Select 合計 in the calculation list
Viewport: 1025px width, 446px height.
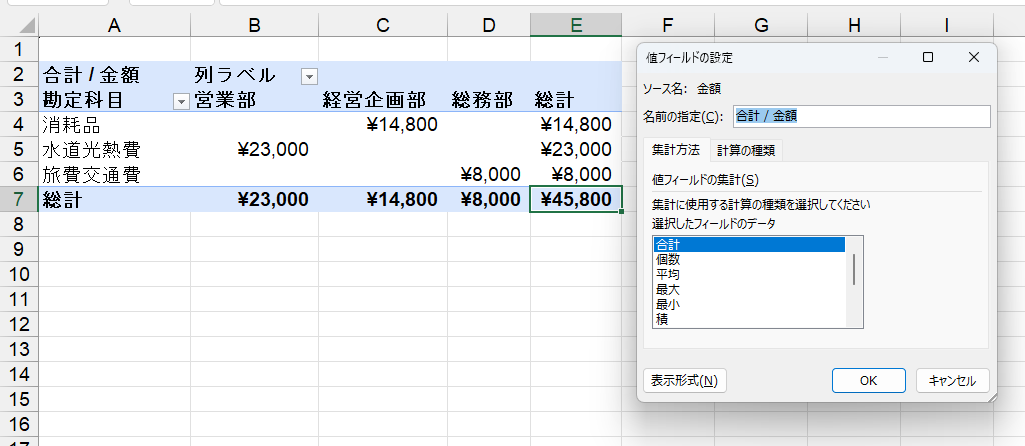click(668, 244)
